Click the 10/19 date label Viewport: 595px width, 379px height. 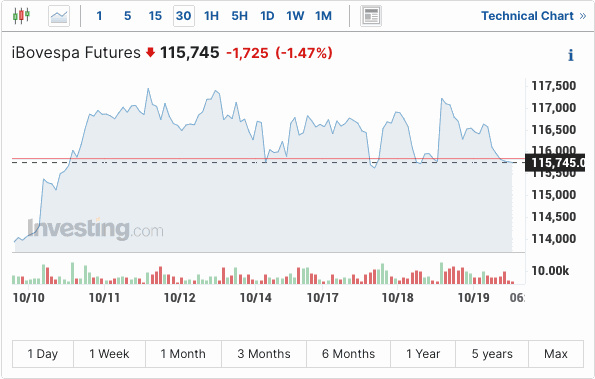[x=473, y=298]
